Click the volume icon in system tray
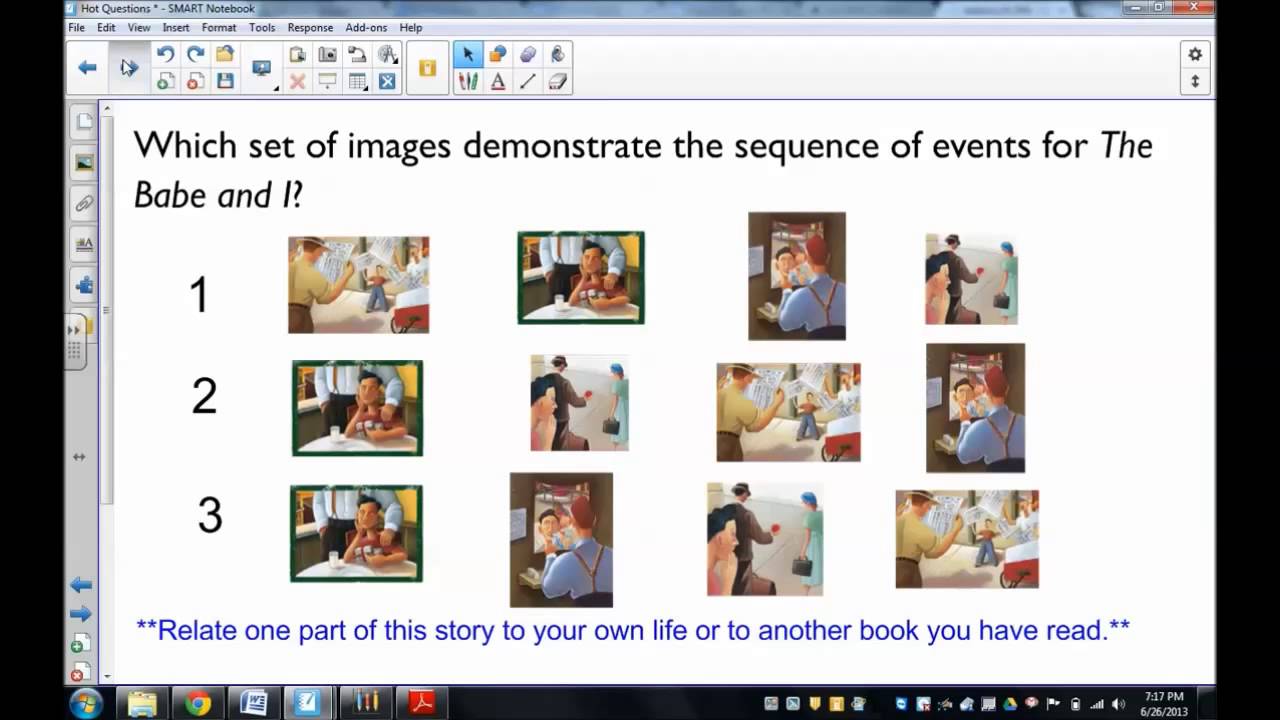The image size is (1280, 720). pos(1119,704)
